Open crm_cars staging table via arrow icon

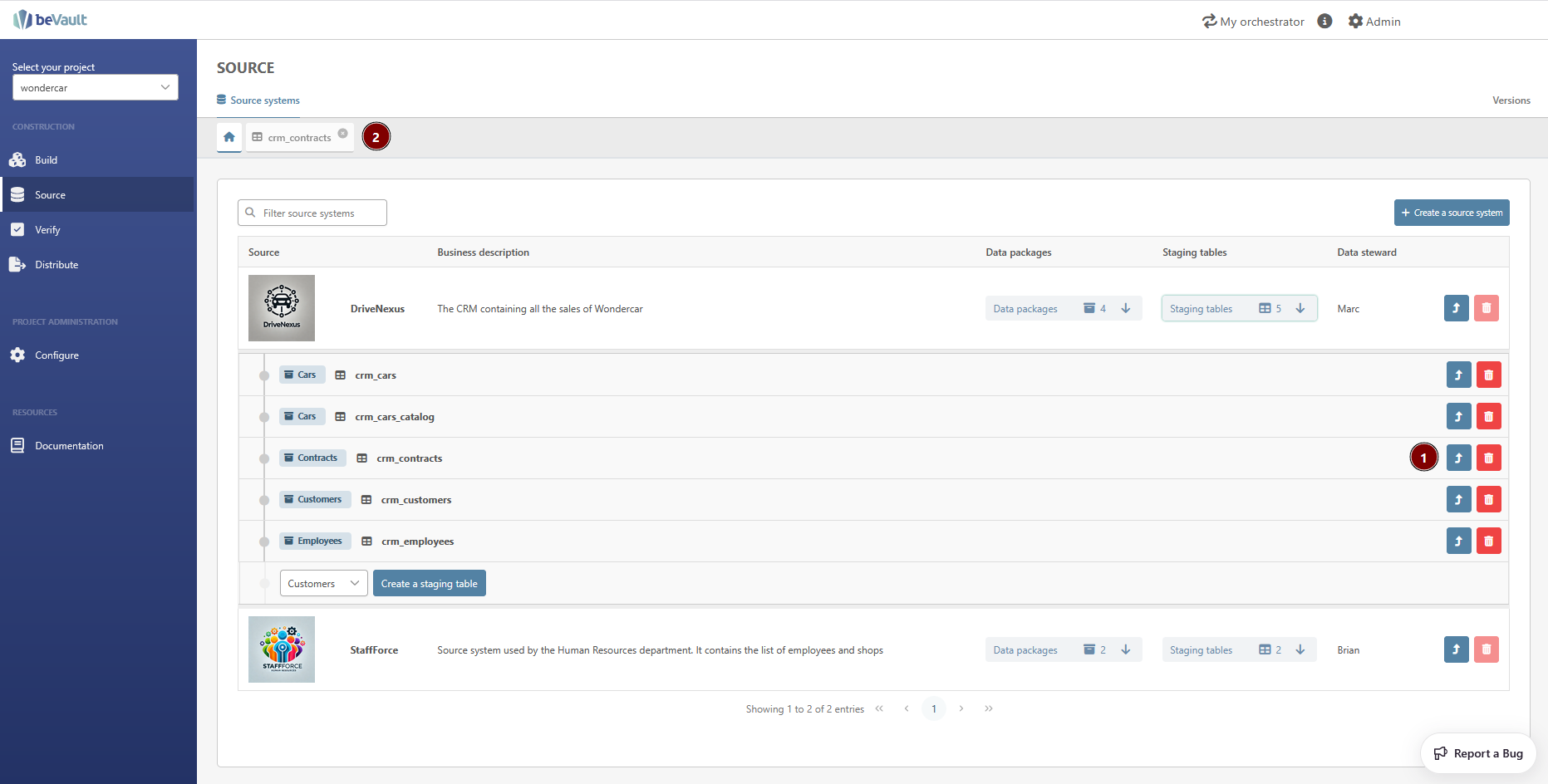[1458, 375]
